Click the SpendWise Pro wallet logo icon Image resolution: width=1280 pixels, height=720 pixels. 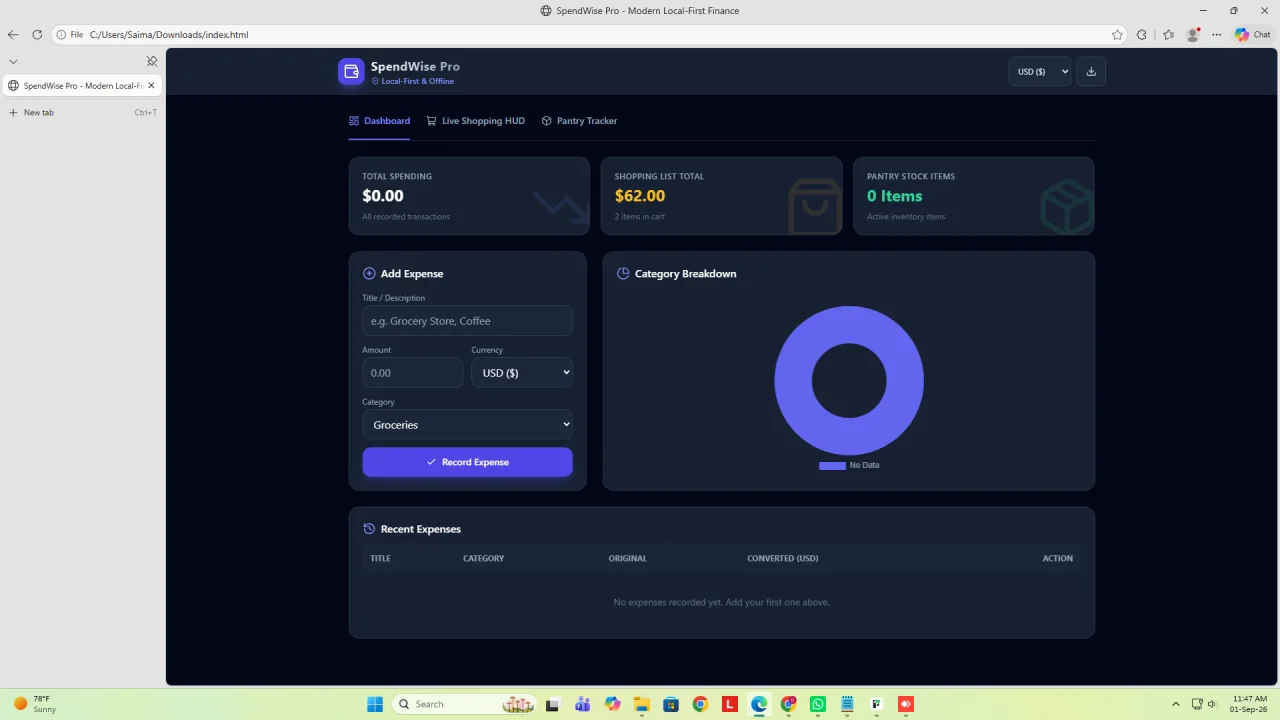pyautogui.click(x=351, y=72)
